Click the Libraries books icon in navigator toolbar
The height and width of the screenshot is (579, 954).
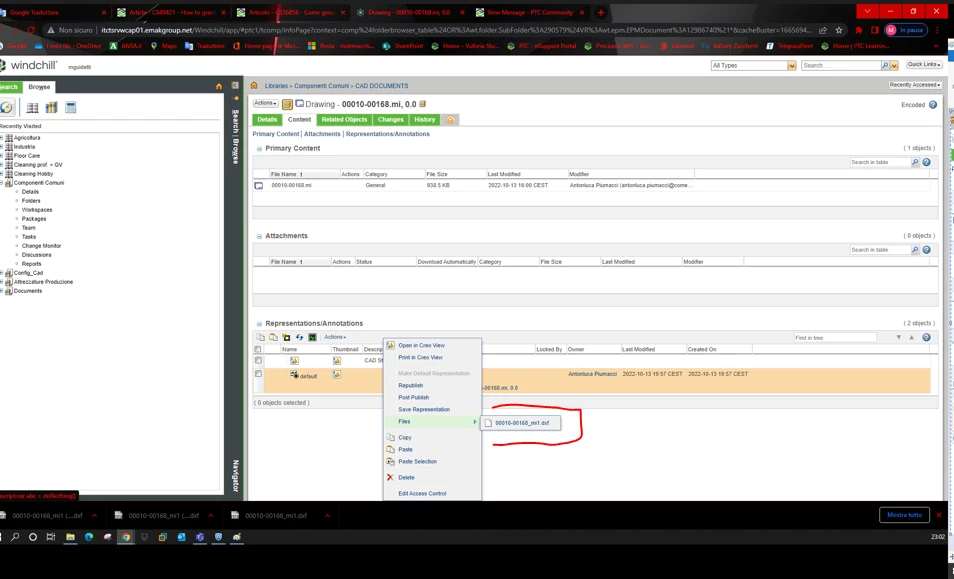pyautogui.click(x=51, y=108)
